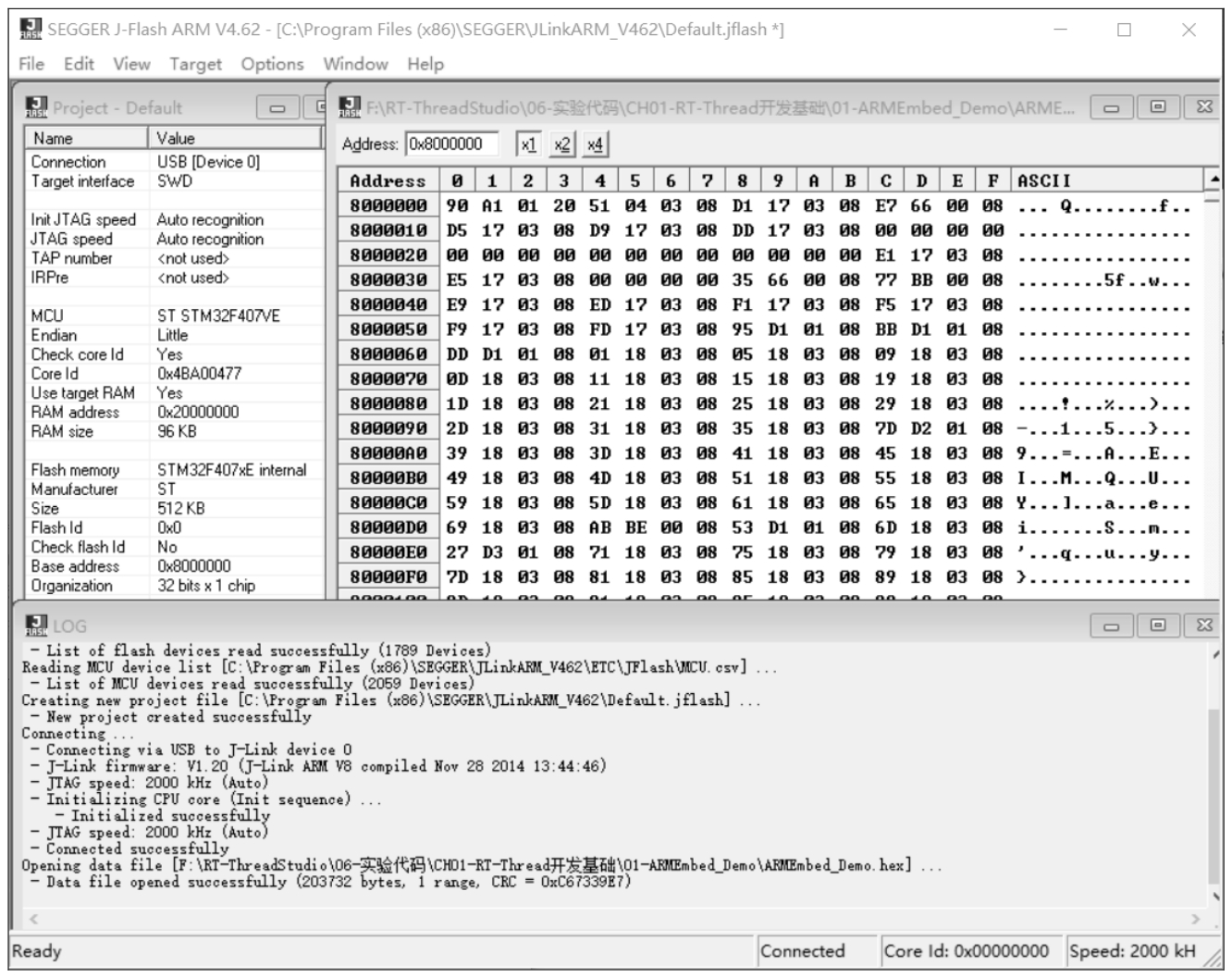The image size is (1232, 978).
Task: Set hex view to x2 byte width
Action: click(561, 144)
